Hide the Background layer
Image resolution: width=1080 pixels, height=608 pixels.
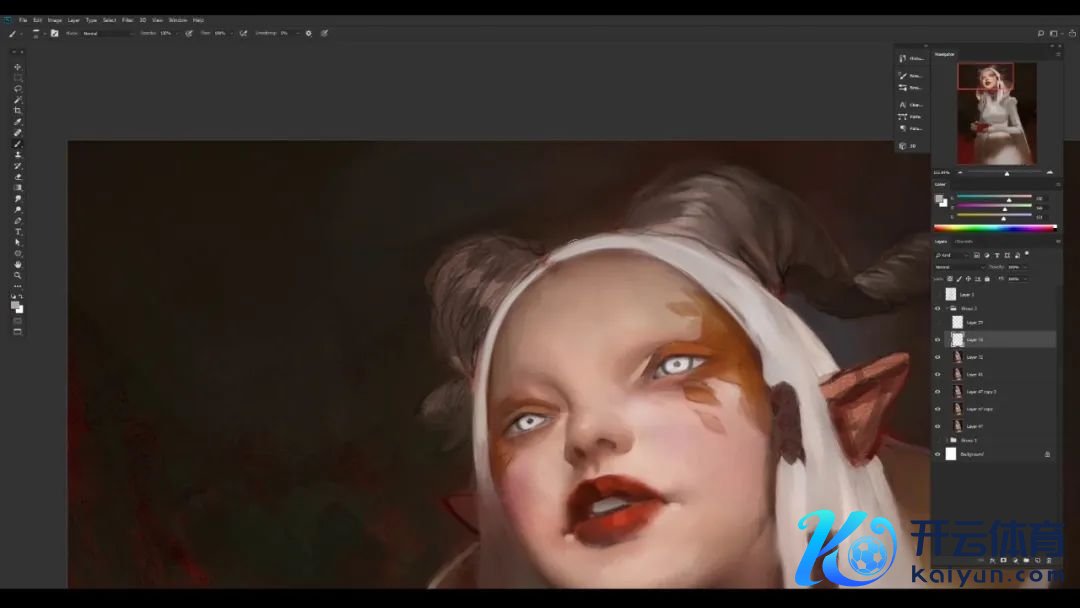[937, 454]
